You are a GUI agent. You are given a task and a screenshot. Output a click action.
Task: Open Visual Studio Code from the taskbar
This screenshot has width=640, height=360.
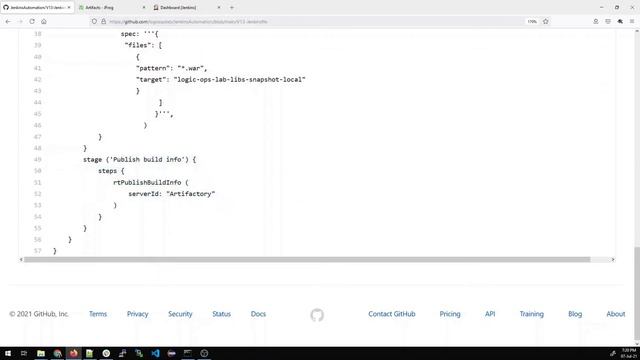click(155, 353)
